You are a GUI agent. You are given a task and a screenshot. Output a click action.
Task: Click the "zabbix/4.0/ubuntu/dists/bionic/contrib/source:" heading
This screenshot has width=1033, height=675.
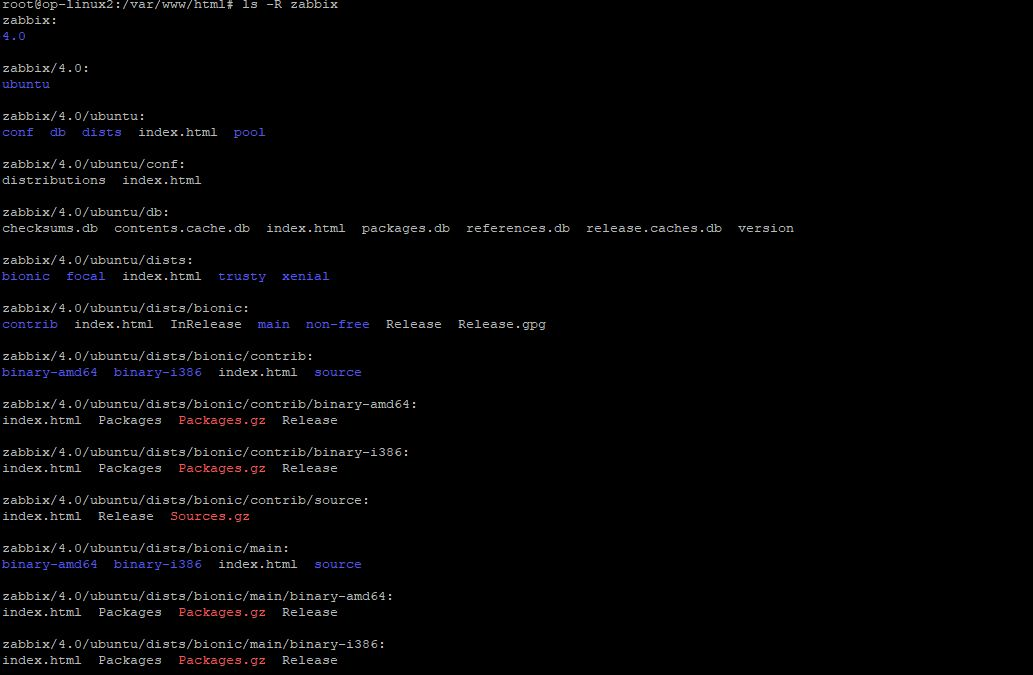[185, 501]
